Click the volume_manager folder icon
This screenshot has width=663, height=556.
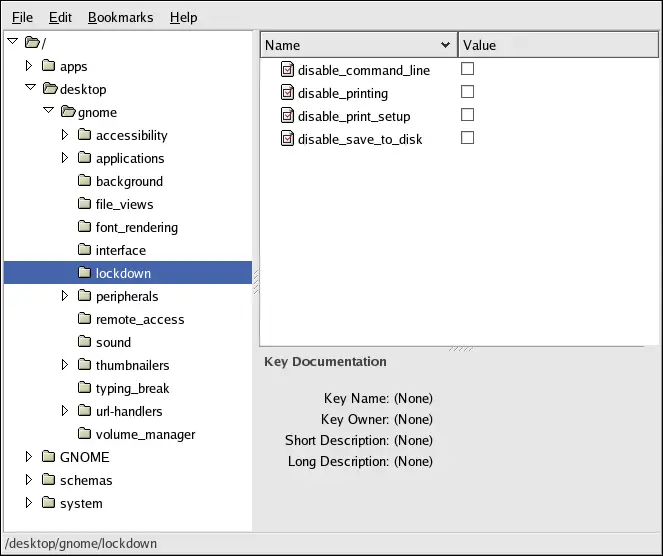[x=85, y=434]
